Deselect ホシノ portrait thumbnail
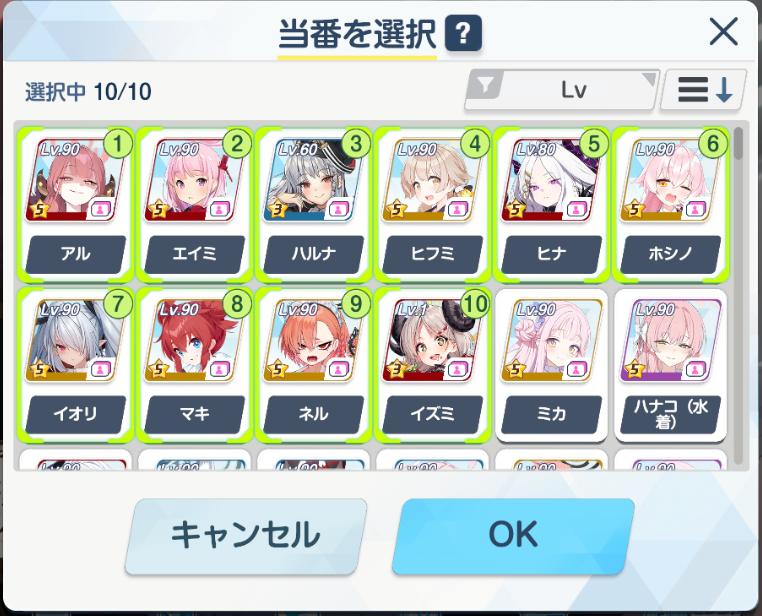Screen dimensions: 762x616 click(671, 181)
